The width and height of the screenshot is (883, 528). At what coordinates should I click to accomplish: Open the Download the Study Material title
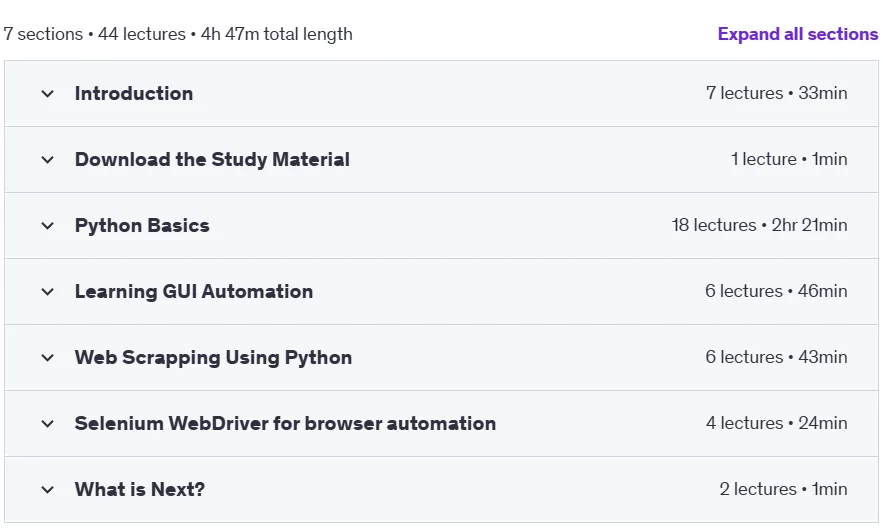[x=212, y=159]
